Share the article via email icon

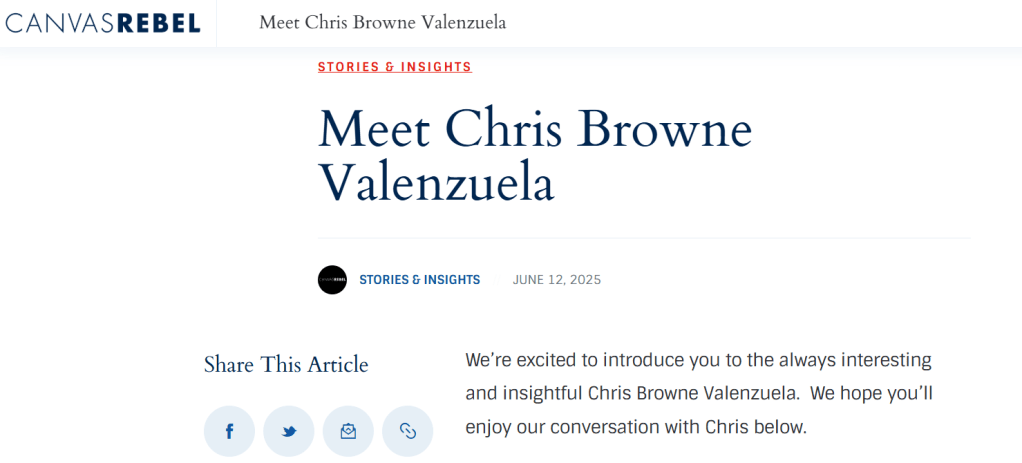pos(348,431)
